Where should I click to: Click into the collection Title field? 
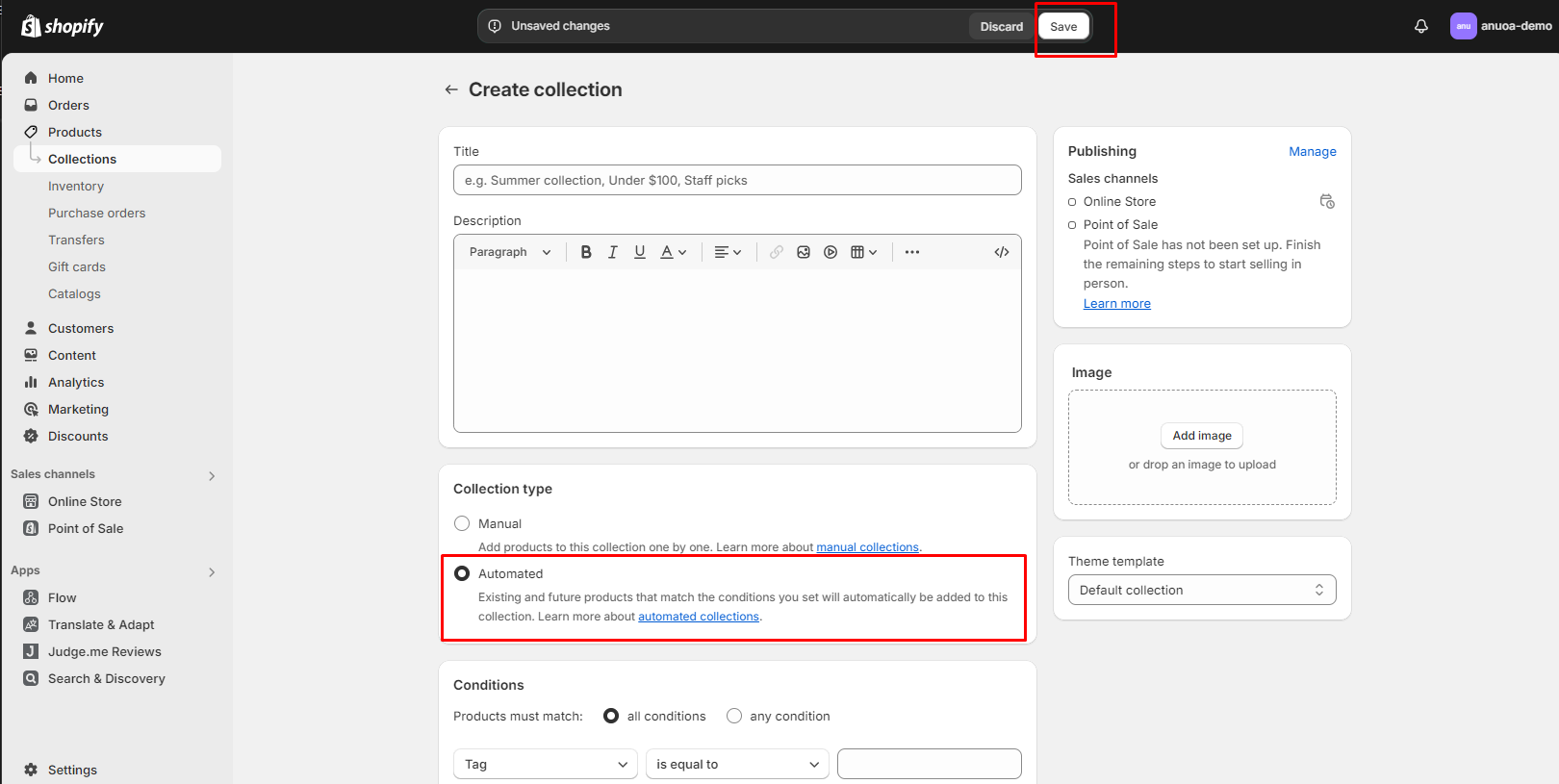point(737,180)
